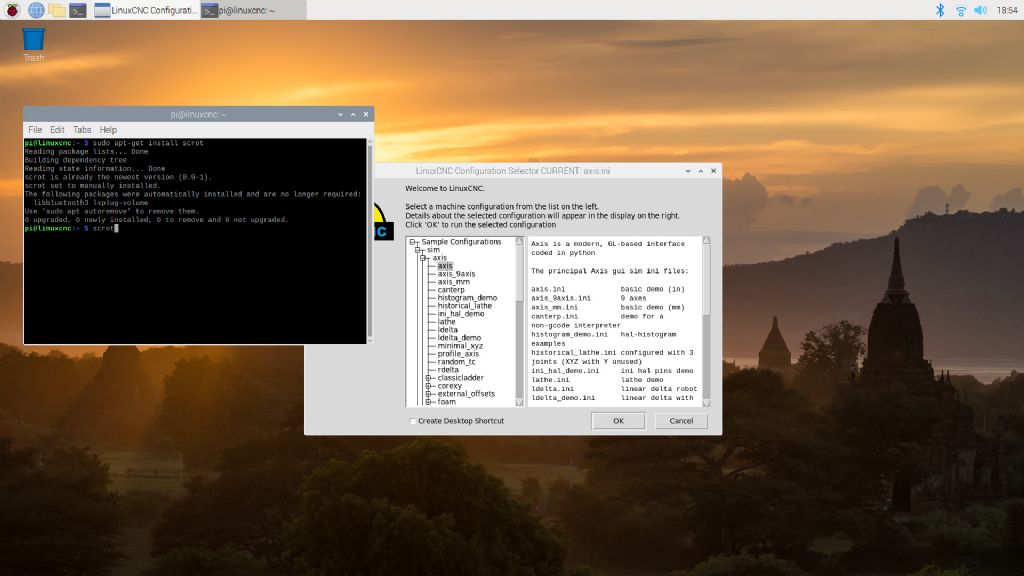Open the Bluetooth tray menu
The height and width of the screenshot is (576, 1024).
(x=940, y=10)
